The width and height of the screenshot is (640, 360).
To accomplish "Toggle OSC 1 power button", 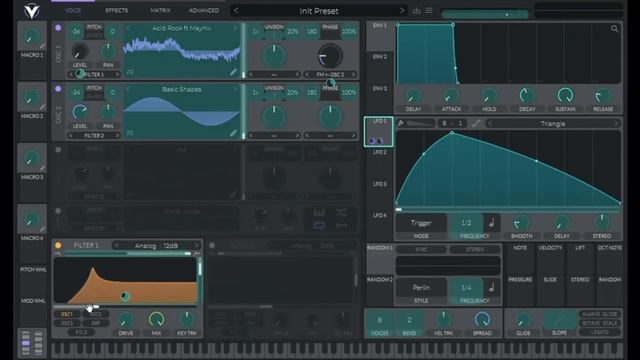I will [58, 28].
